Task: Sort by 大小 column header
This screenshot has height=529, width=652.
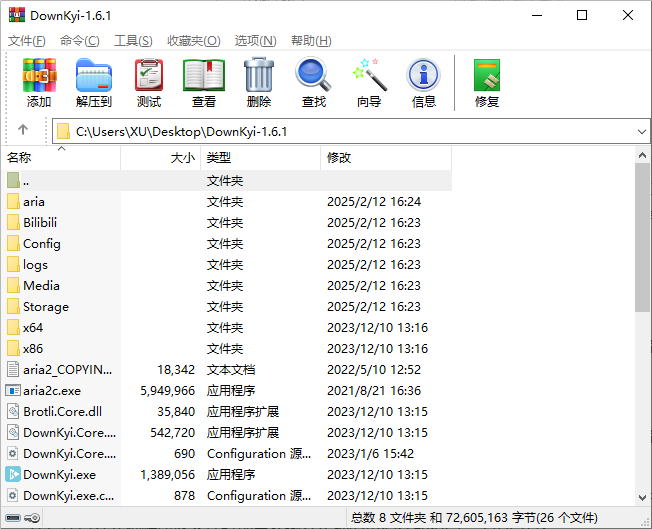Action: pos(161,158)
